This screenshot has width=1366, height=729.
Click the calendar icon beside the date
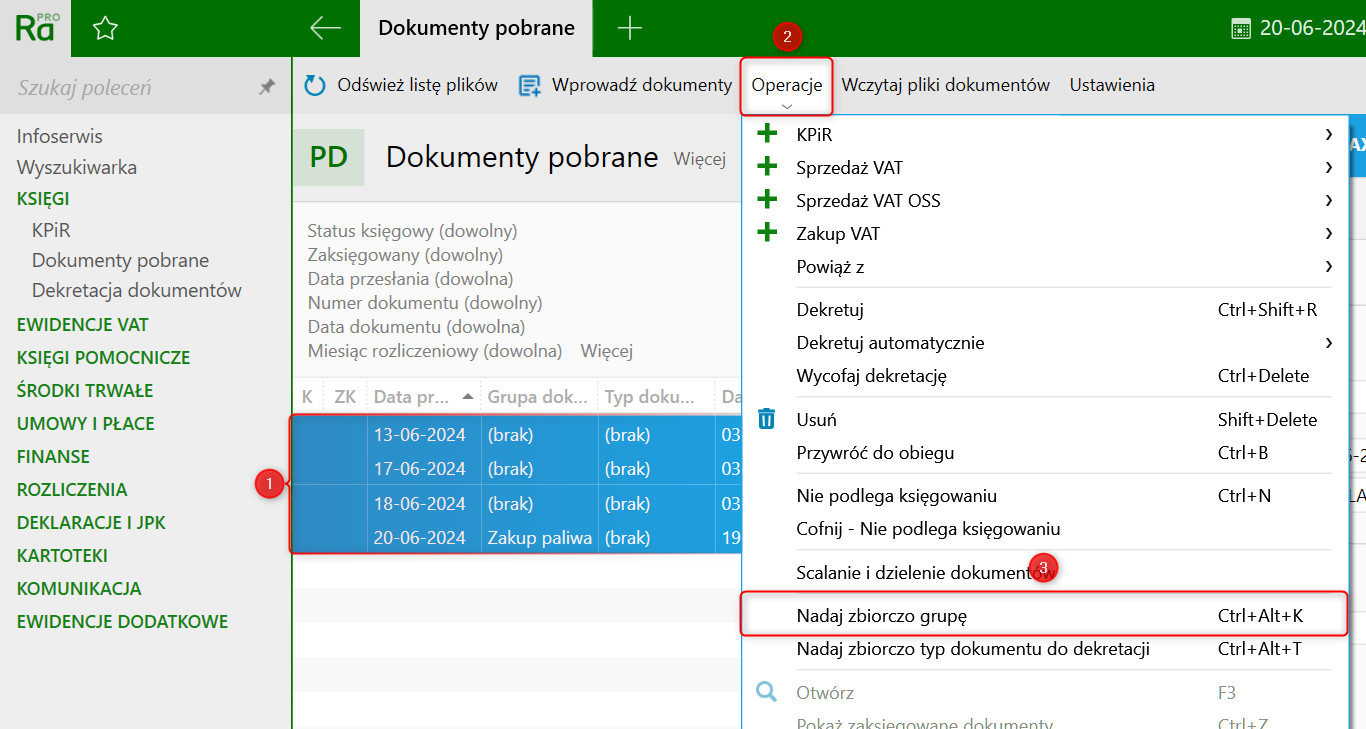coord(1241,28)
